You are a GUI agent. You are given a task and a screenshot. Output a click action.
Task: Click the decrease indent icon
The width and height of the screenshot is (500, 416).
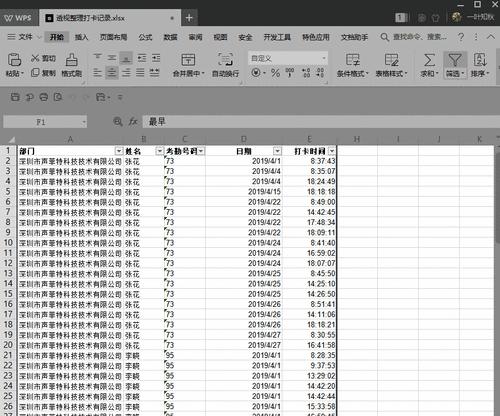[x=142, y=58]
